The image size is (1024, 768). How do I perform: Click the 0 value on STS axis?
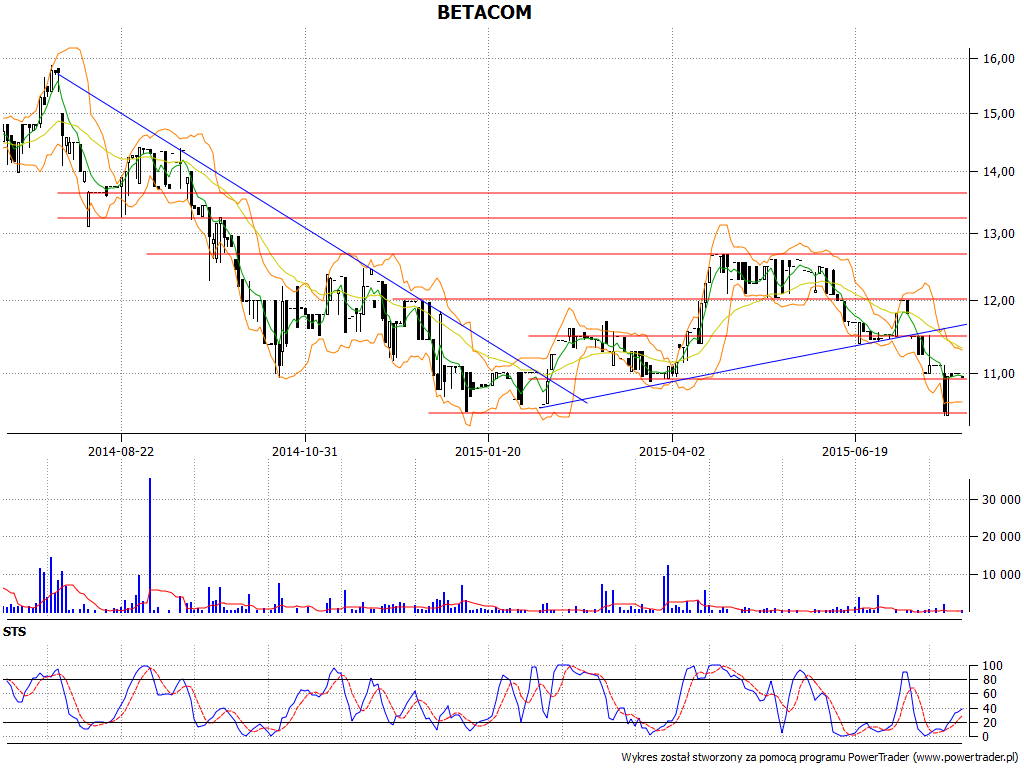click(x=986, y=737)
